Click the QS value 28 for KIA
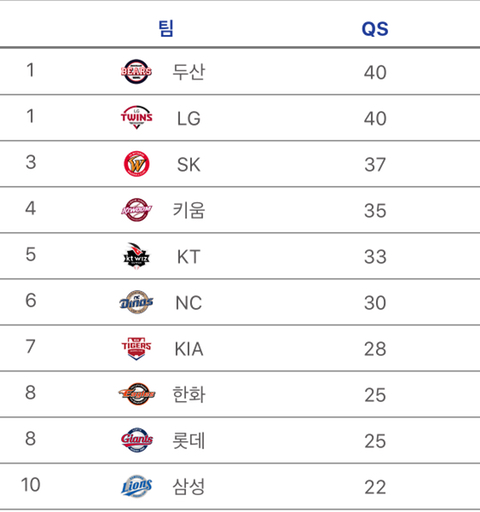Viewport: 480px width, 512px height. tap(375, 349)
